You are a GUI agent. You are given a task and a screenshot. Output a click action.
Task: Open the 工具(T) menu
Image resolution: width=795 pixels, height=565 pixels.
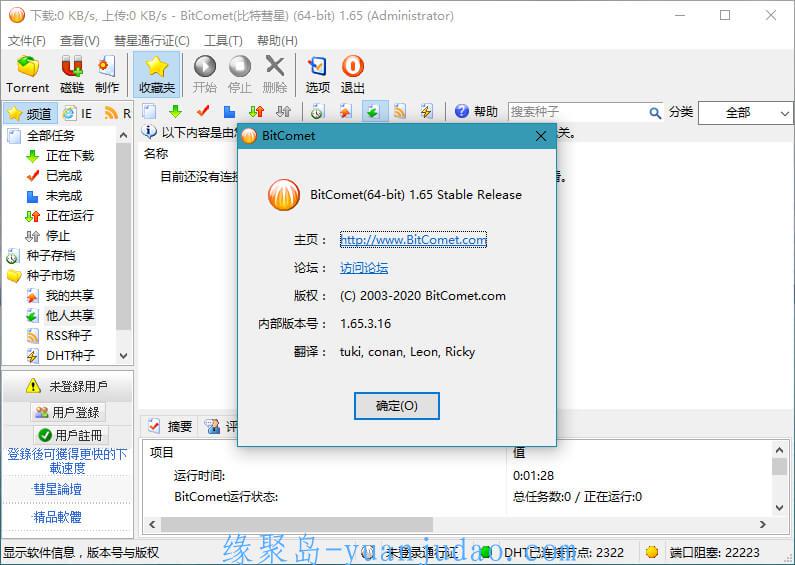223,41
